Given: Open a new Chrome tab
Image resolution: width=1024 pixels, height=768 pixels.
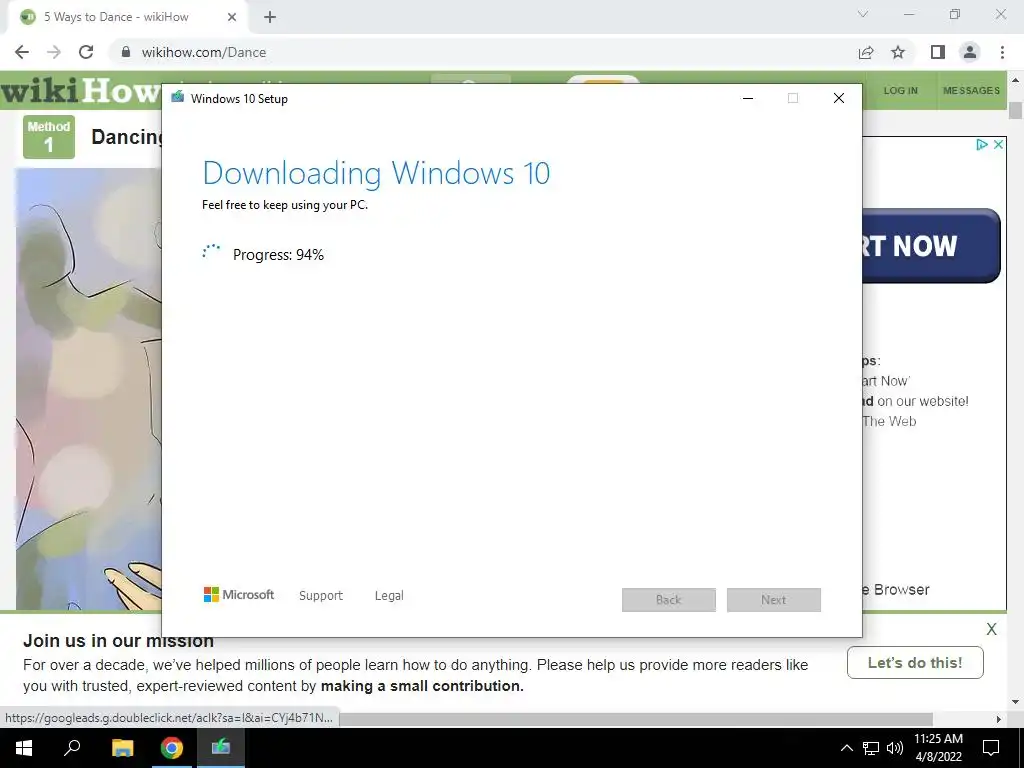Looking at the screenshot, I should tap(270, 17).
